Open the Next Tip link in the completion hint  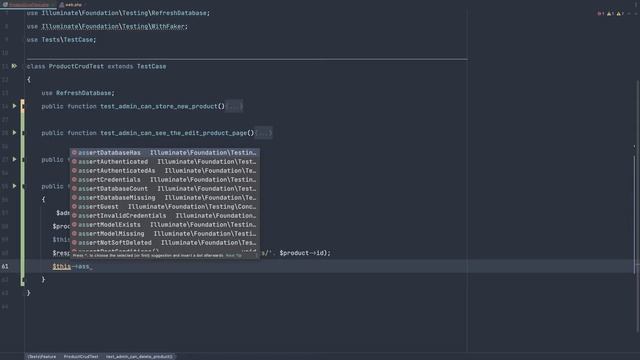pyautogui.click(x=233, y=256)
